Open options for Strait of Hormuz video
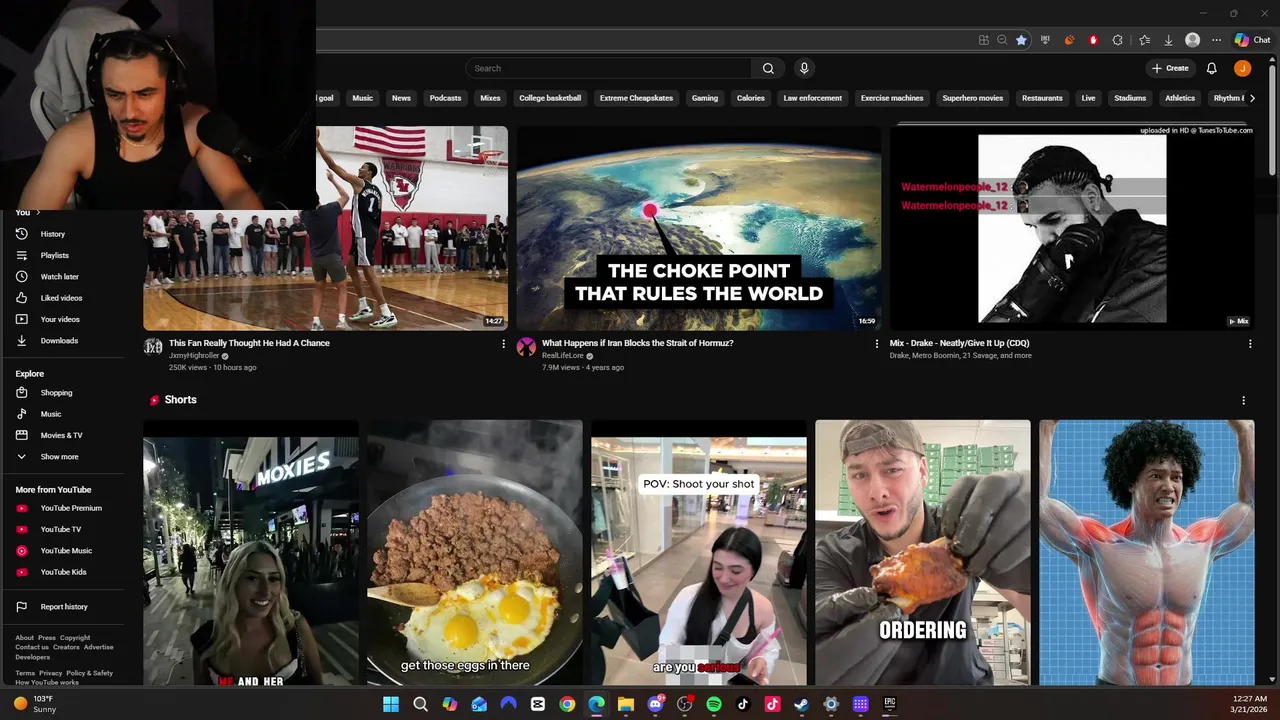Image resolution: width=1280 pixels, height=720 pixels. click(x=877, y=343)
